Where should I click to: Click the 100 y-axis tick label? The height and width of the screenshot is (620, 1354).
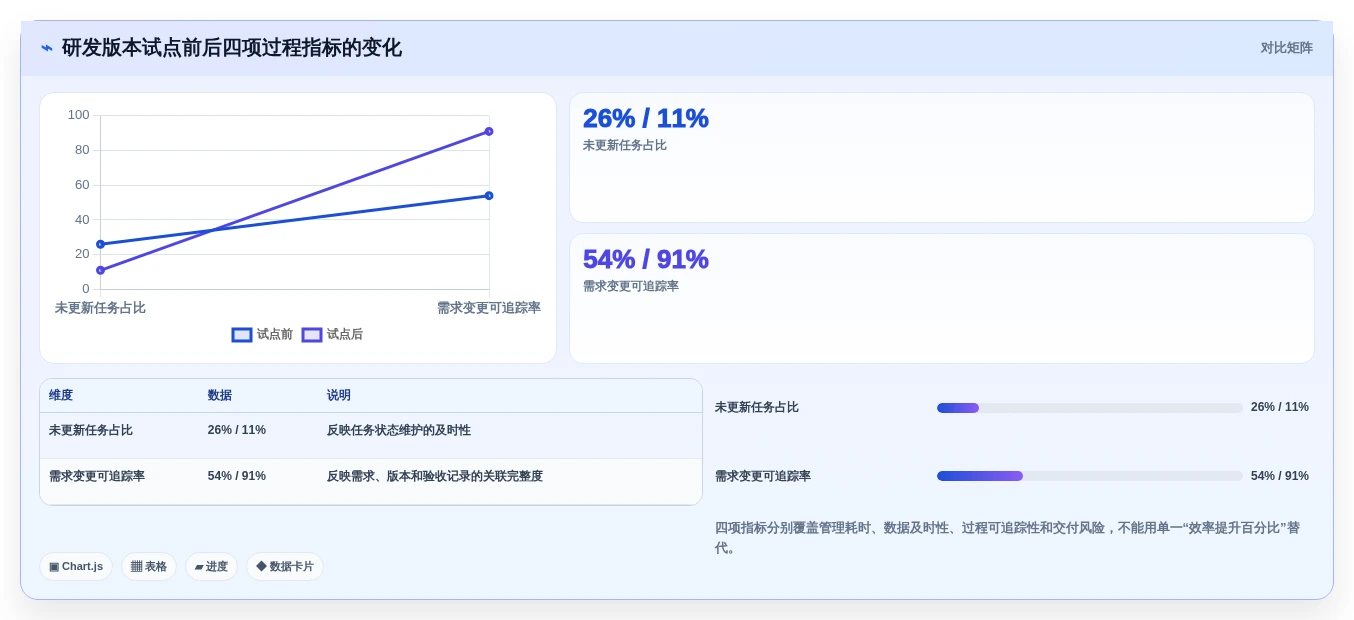coord(79,115)
